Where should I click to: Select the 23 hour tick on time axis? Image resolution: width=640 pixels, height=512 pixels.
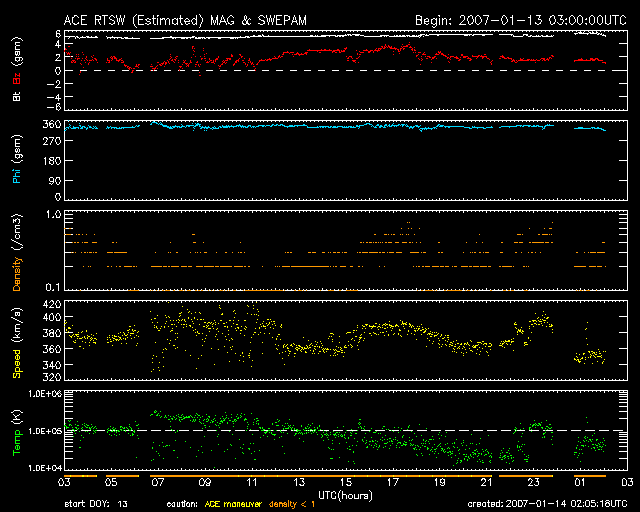(531, 481)
